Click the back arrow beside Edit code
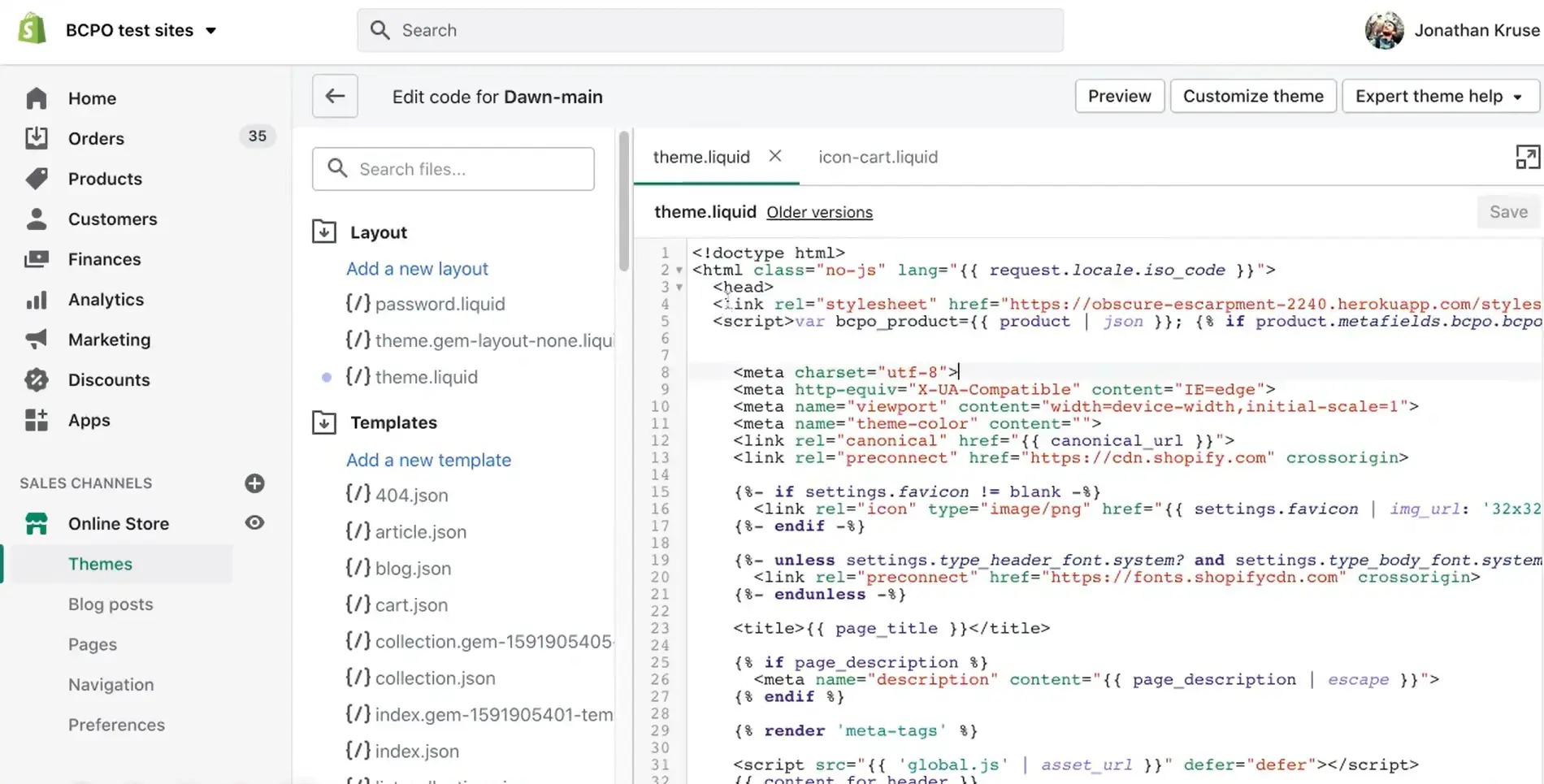 [335, 96]
